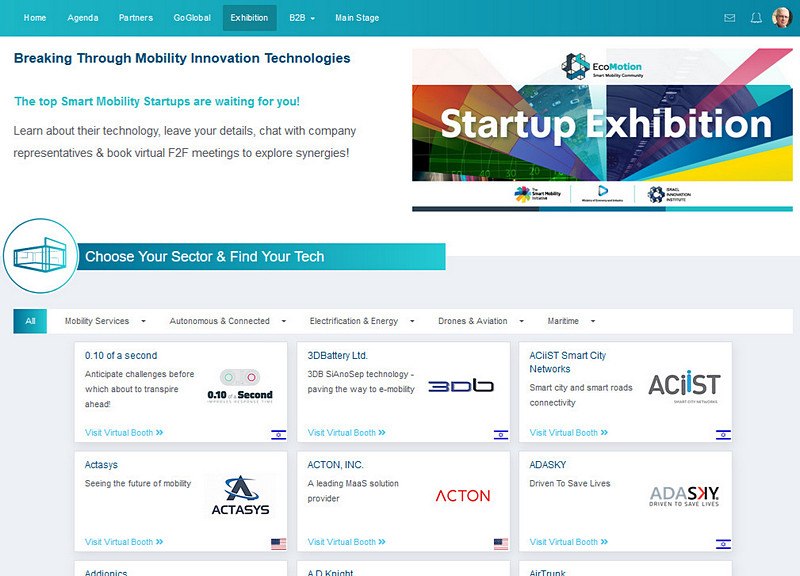Open the messages envelope icon
Image resolution: width=800 pixels, height=576 pixels.
pyautogui.click(x=730, y=18)
